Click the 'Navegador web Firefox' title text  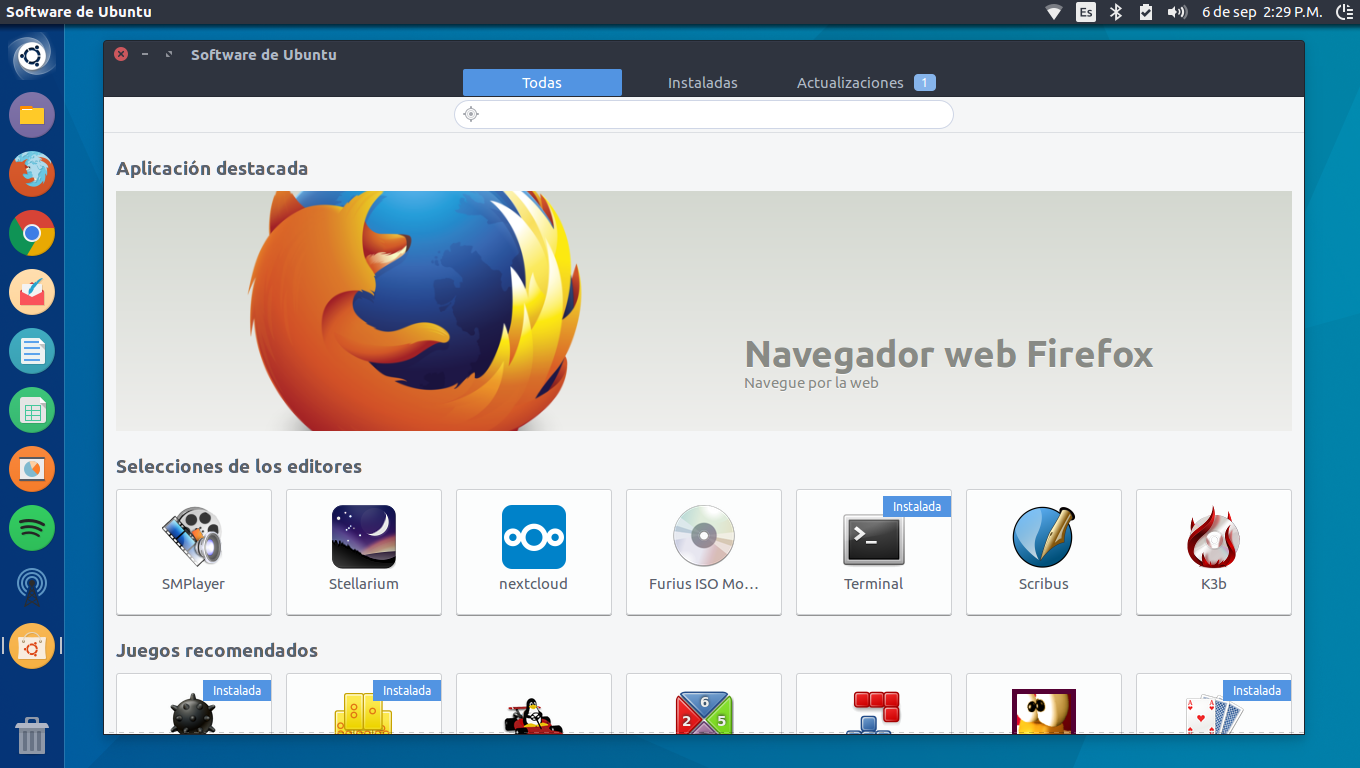(949, 354)
